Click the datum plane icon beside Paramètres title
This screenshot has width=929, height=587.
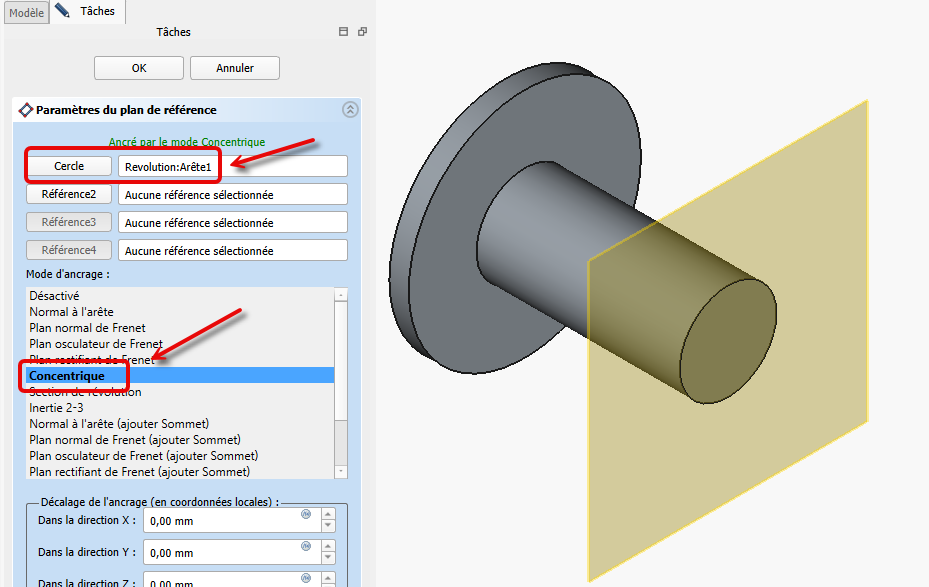point(26,110)
